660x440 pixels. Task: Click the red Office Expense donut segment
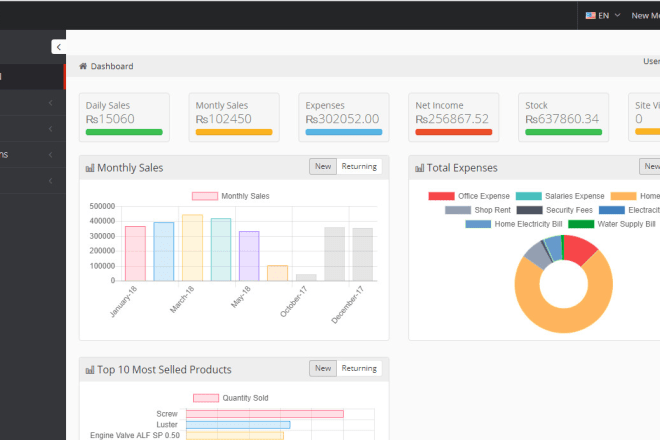point(579,248)
